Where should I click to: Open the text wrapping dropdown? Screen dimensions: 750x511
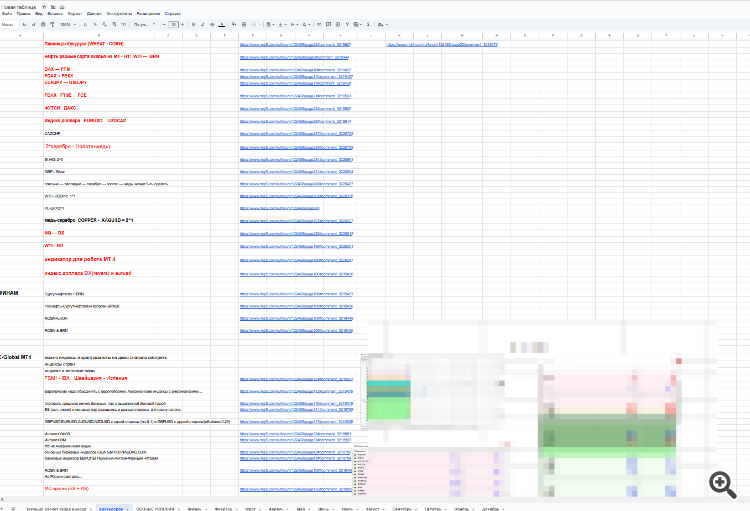tap(294, 24)
